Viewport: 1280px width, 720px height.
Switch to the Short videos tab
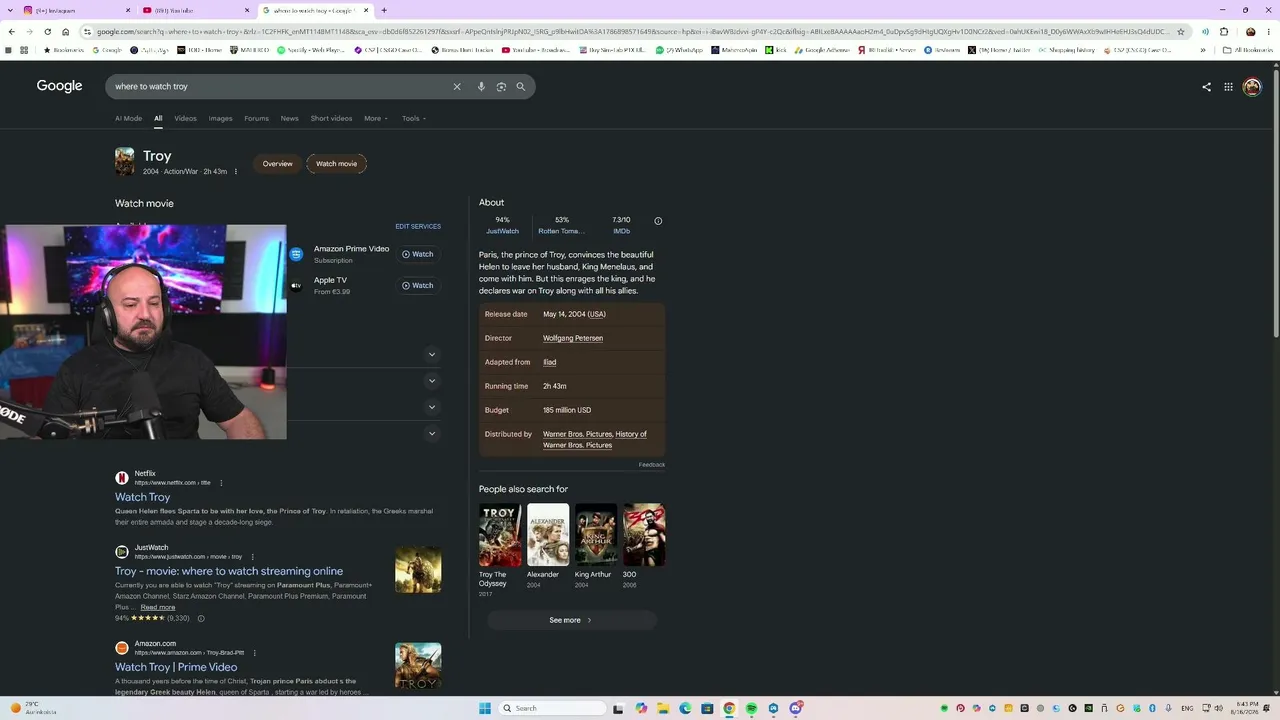coord(331,119)
